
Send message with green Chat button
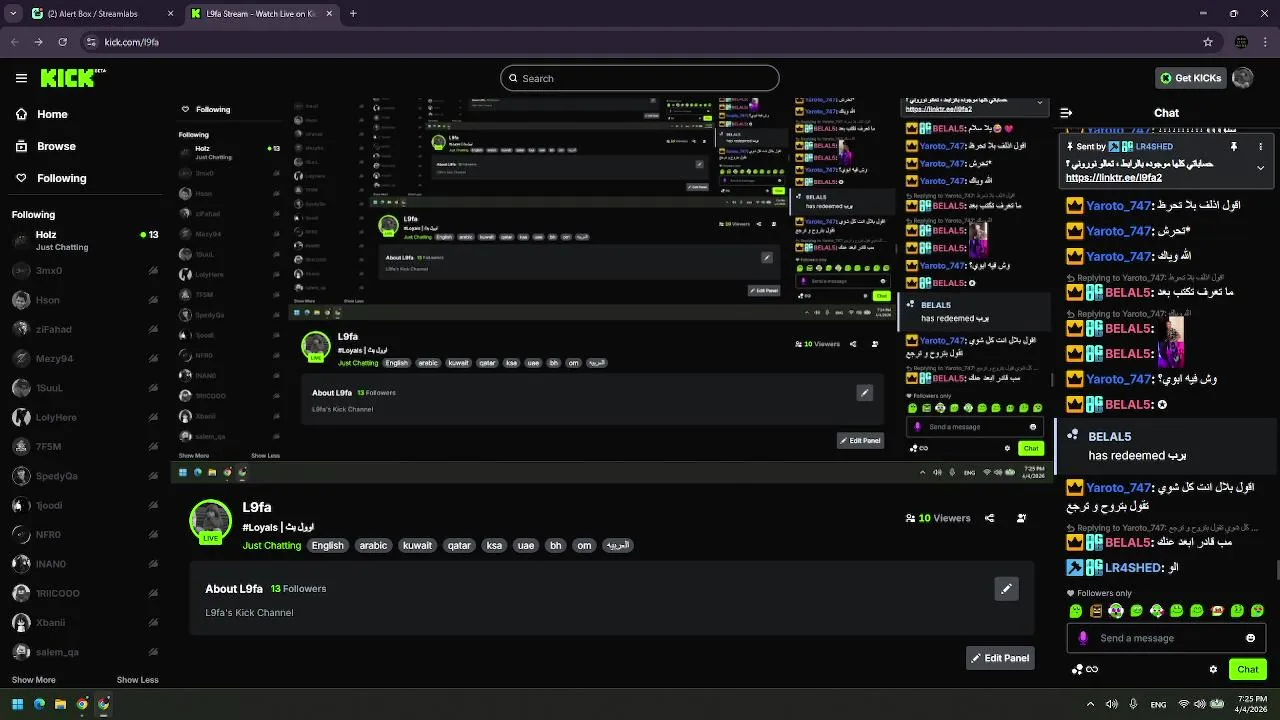[x=1248, y=669]
